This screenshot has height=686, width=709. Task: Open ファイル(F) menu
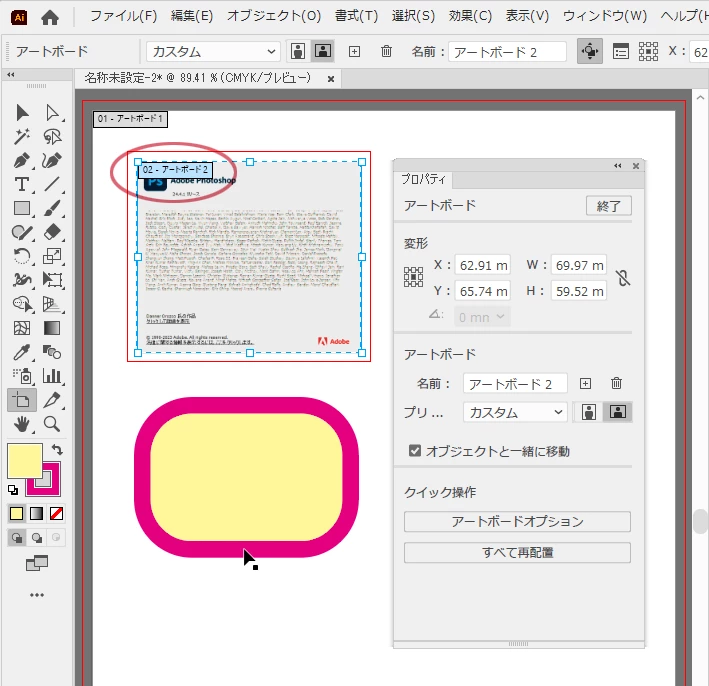(x=123, y=16)
